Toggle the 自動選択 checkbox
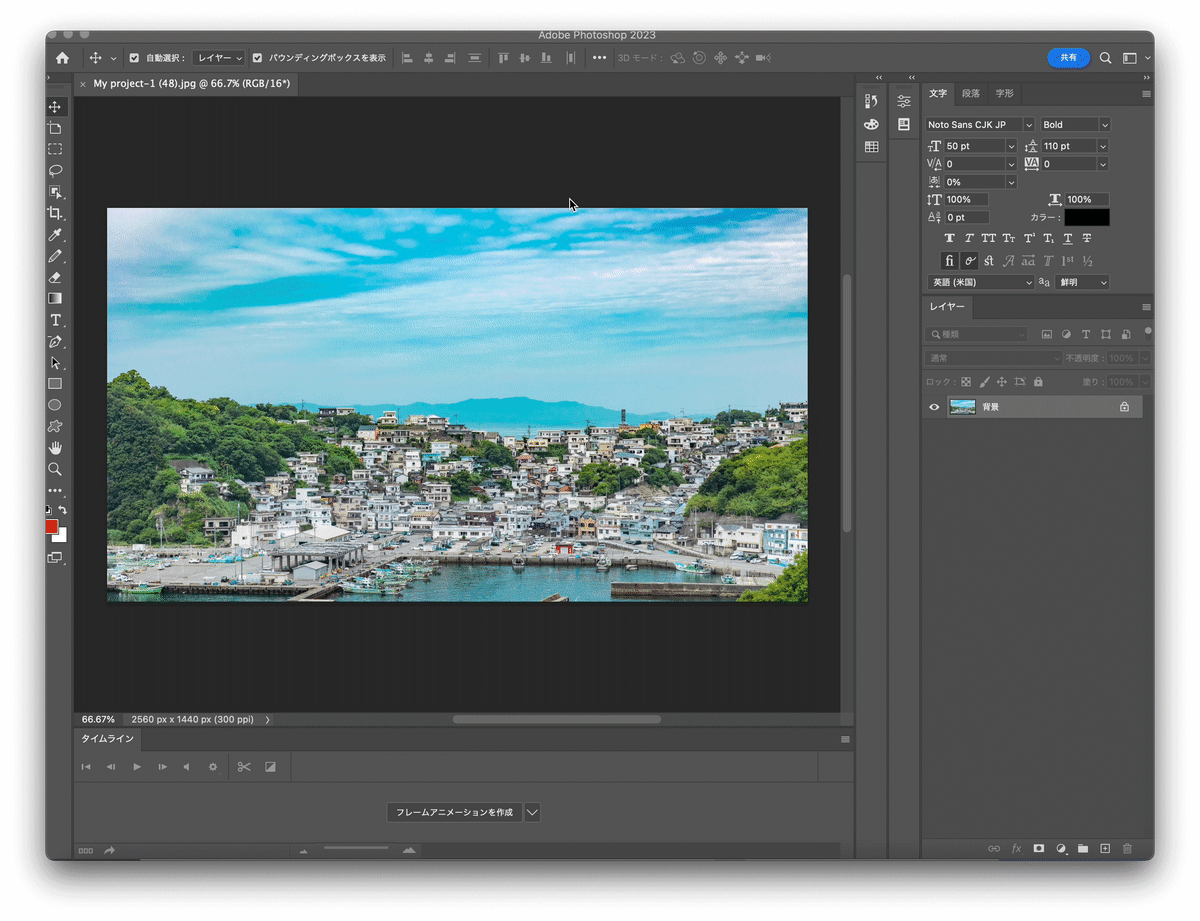 [135, 58]
